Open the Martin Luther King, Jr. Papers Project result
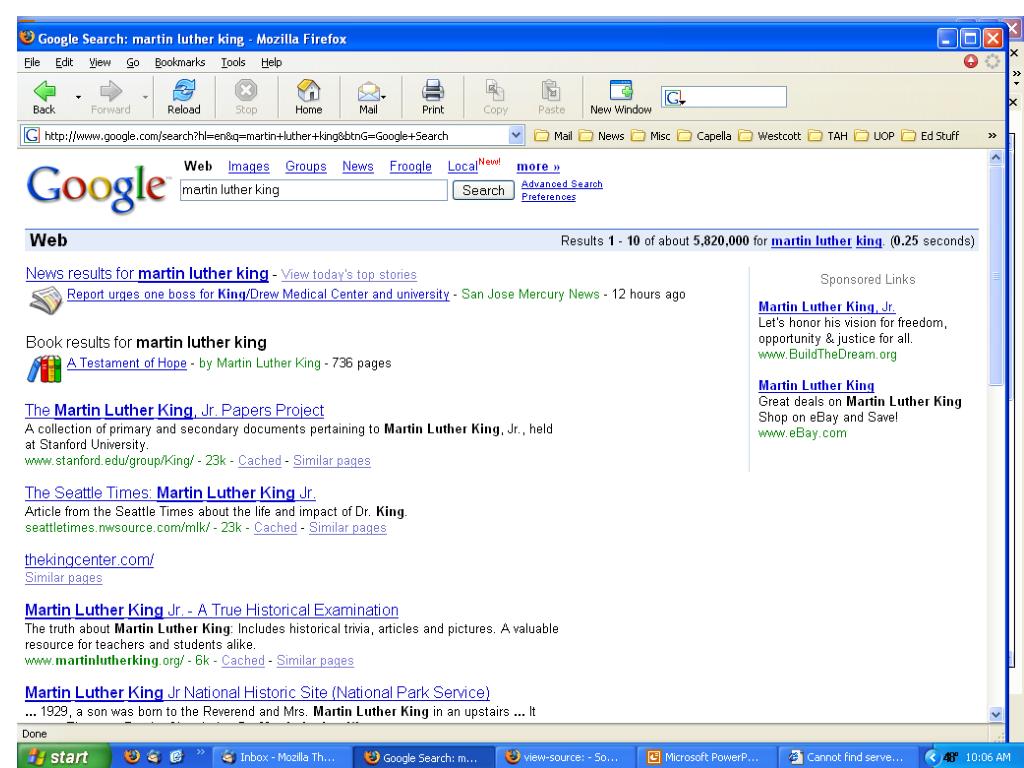 pyautogui.click(x=174, y=410)
